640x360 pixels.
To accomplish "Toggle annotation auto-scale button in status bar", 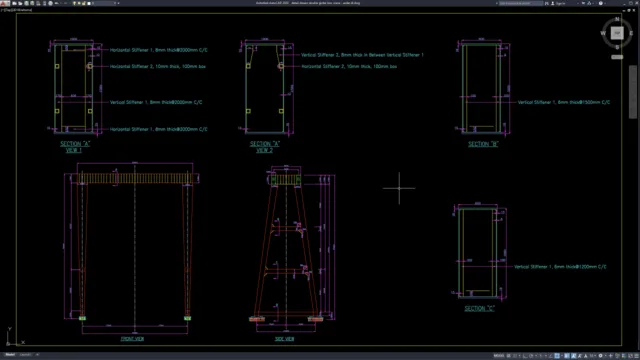I will [x=579, y=356].
